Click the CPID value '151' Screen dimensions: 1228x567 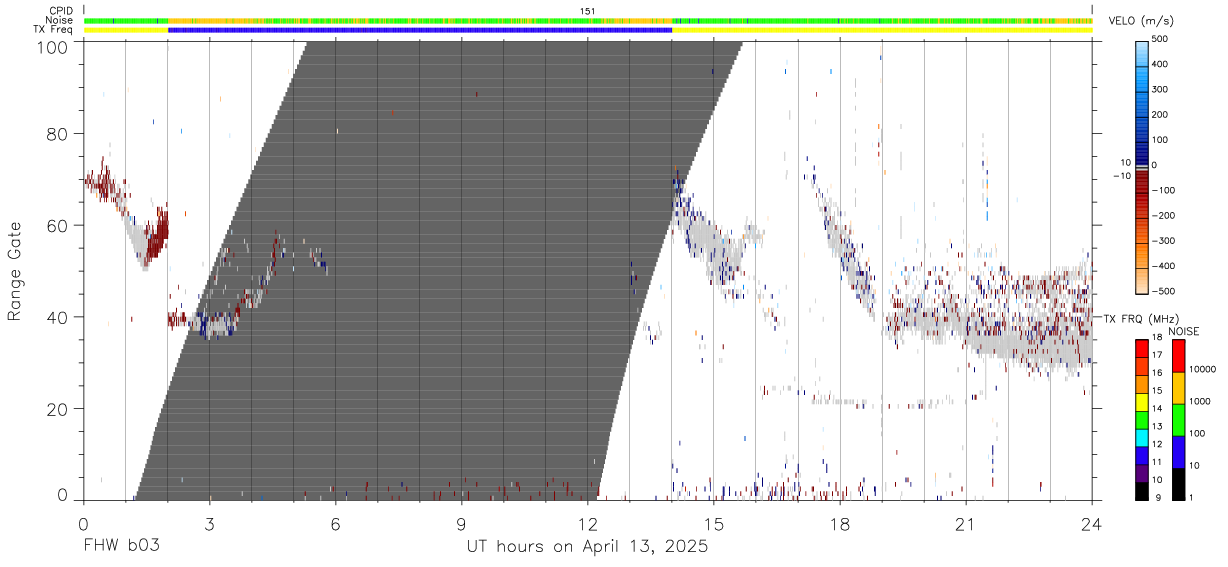click(587, 11)
